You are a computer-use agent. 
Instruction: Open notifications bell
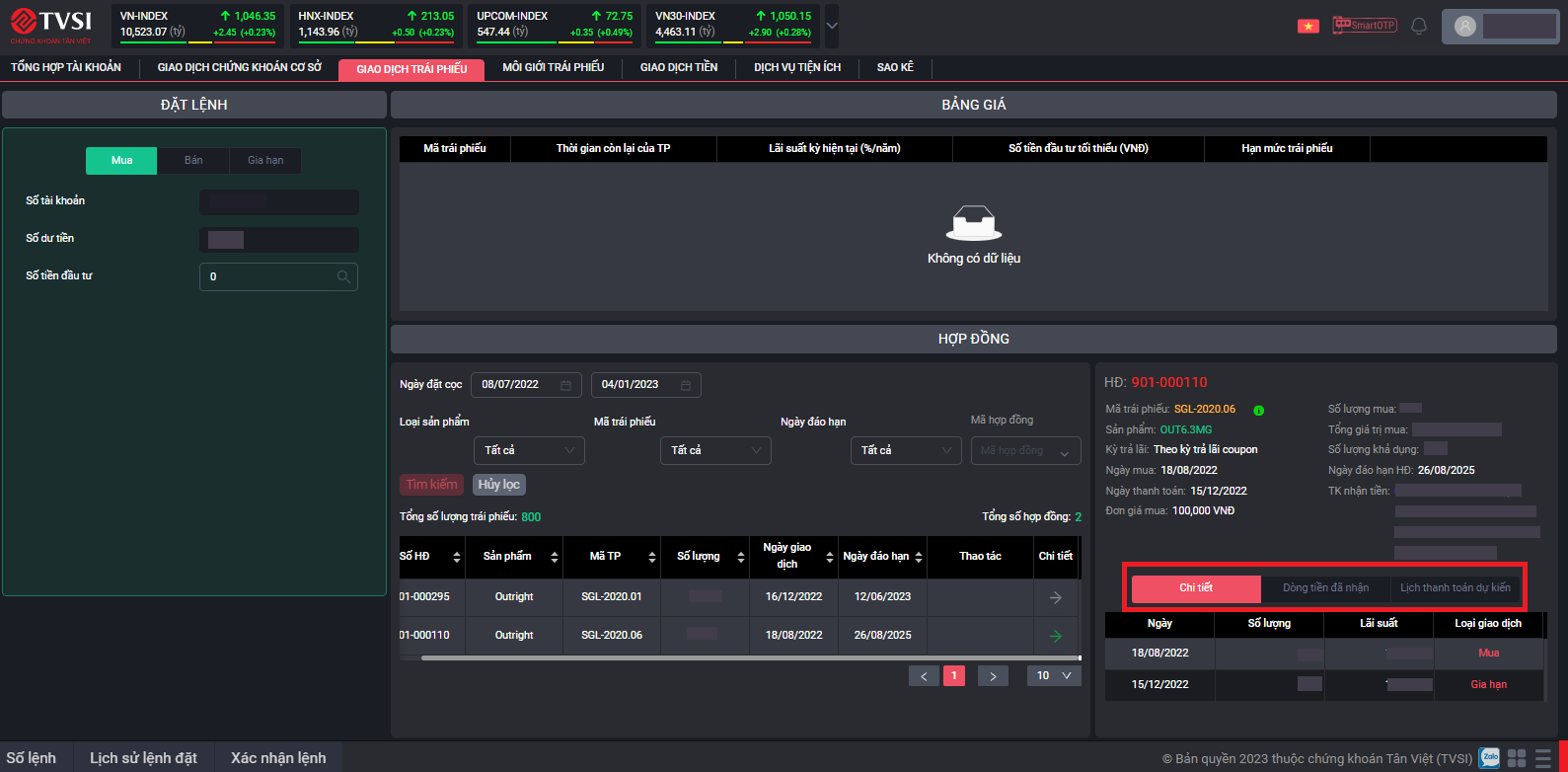pyautogui.click(x=1419, y=27)
